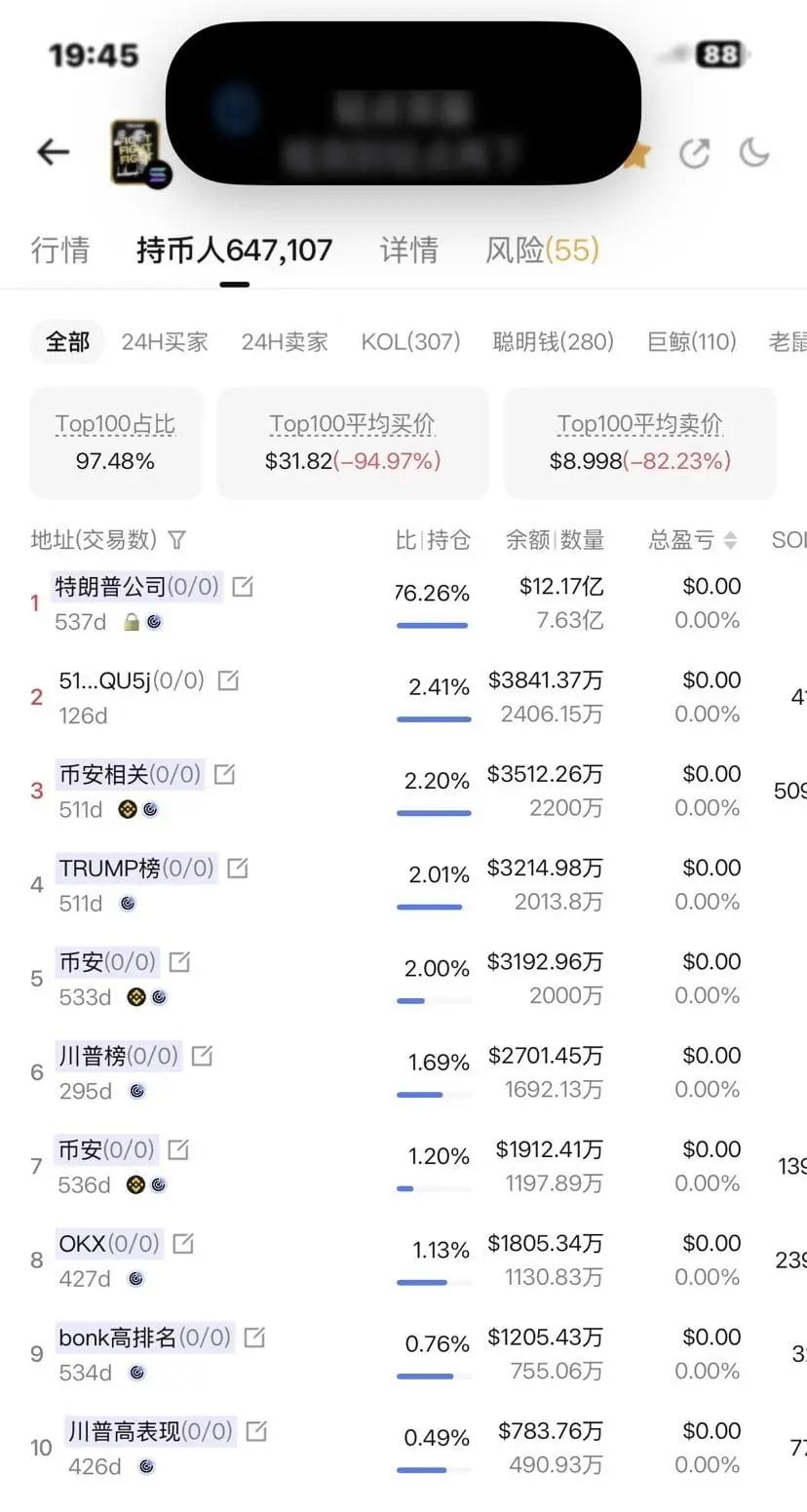Tap the lock icon under 特朗普公司
Viewport: 807px width, 1512px height.
(x=132, y=621)
